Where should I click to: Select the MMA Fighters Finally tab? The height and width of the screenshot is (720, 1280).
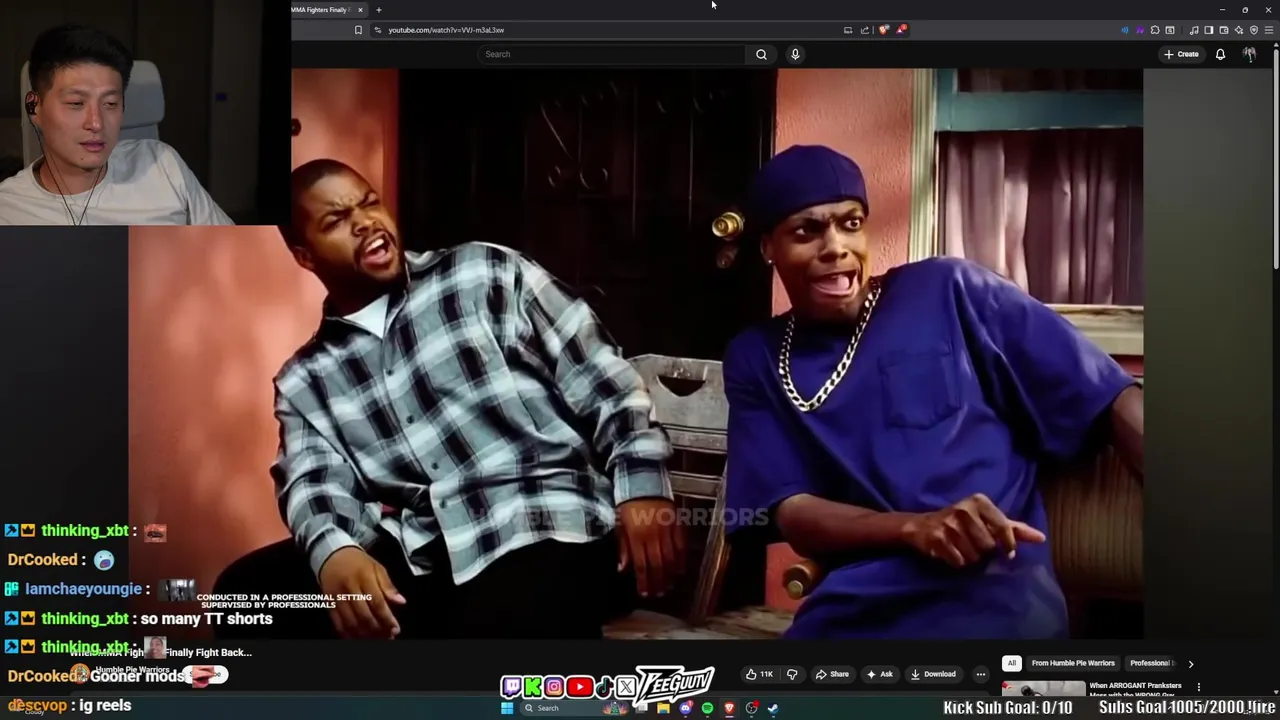[x=326, y=10]
